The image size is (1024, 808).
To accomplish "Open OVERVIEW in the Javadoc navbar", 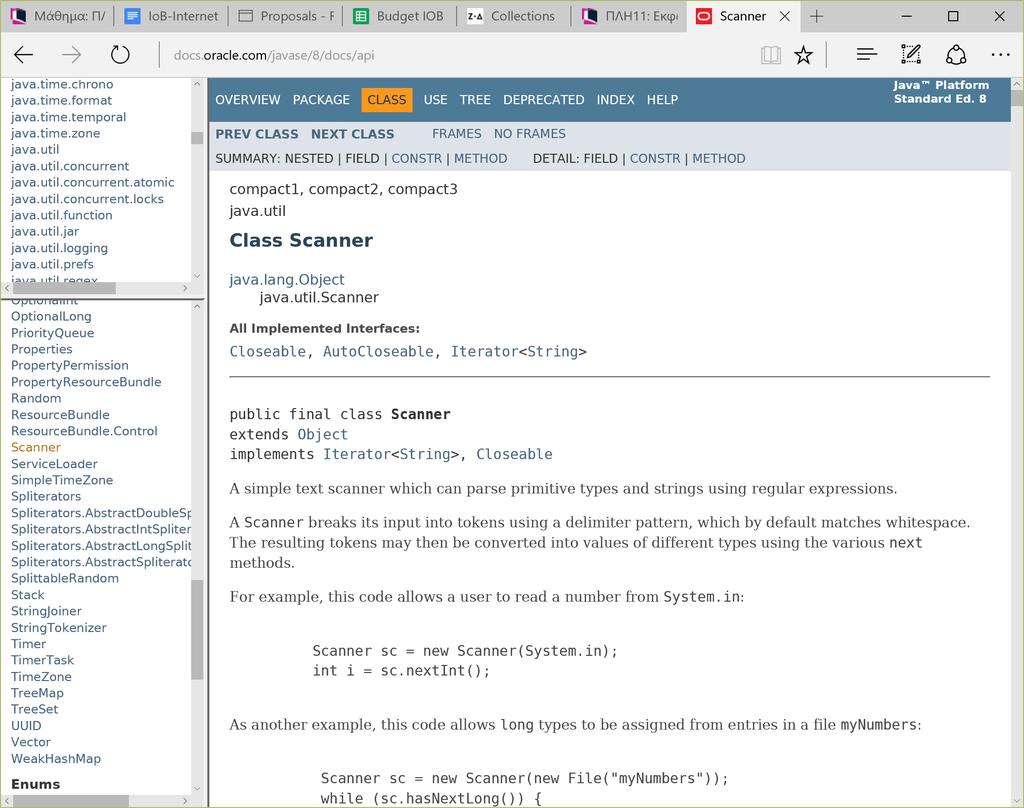I will [248, 100].
